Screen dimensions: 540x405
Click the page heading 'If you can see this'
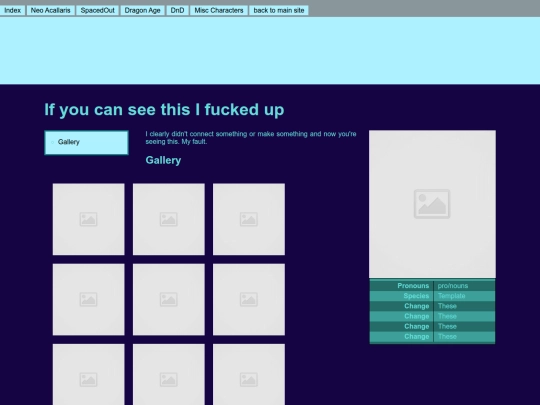(164, 110)
